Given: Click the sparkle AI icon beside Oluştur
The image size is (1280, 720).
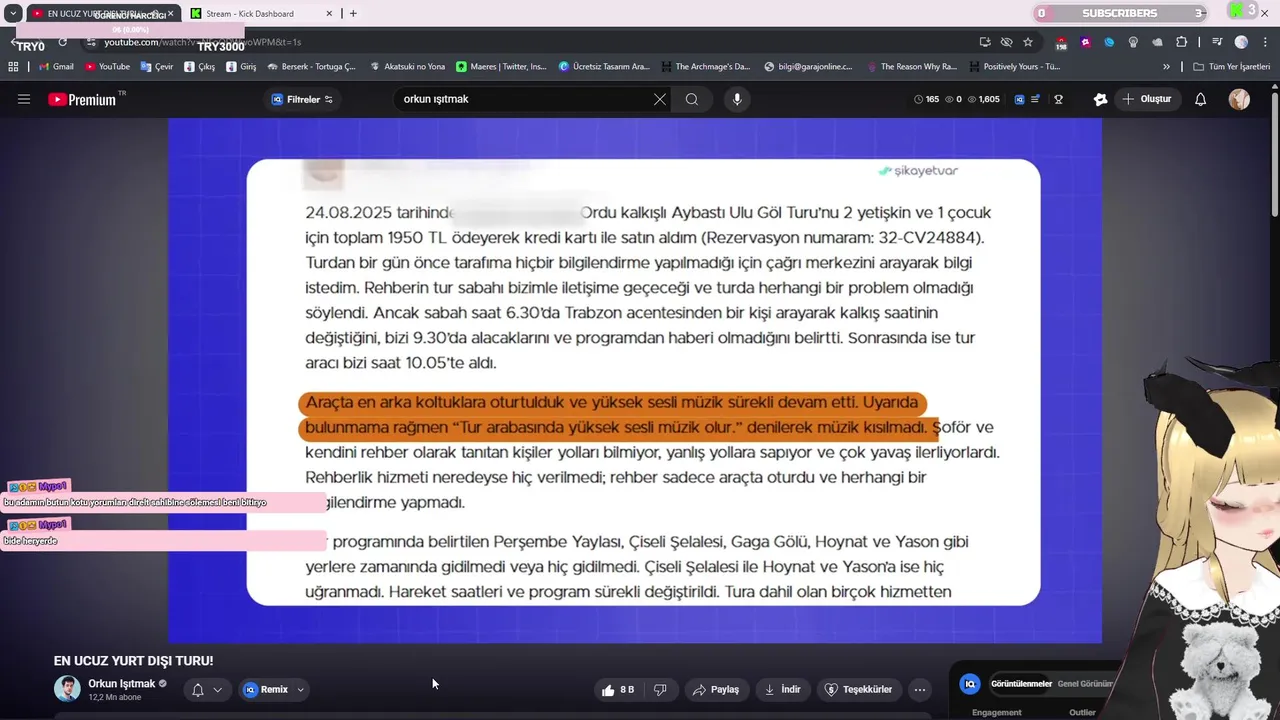Looking at the screenshot, I should click(x=1101, y=99).
